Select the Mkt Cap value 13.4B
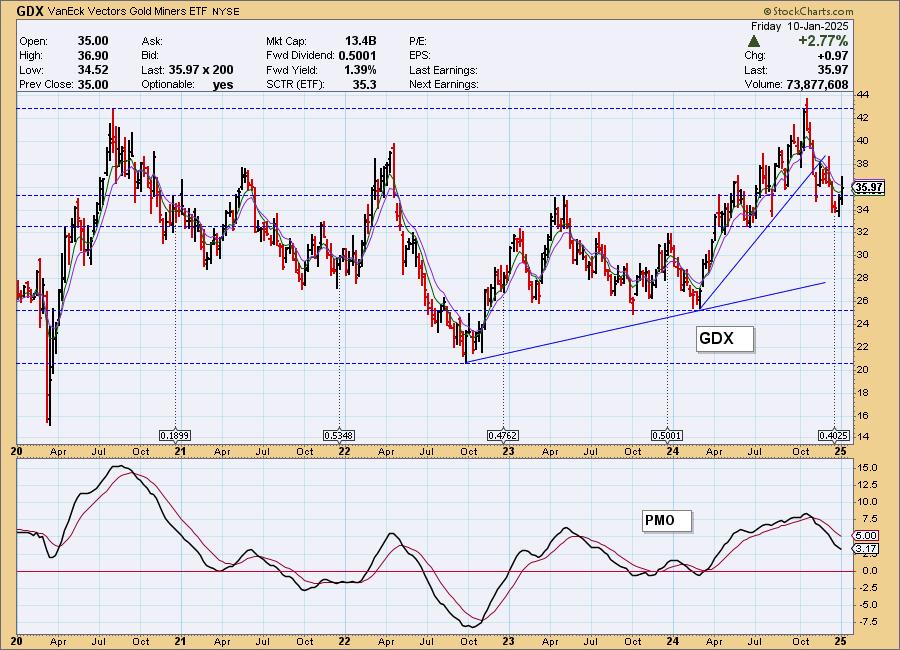The height and width of the screenshot is (650, 900). (x=360, y=41)
